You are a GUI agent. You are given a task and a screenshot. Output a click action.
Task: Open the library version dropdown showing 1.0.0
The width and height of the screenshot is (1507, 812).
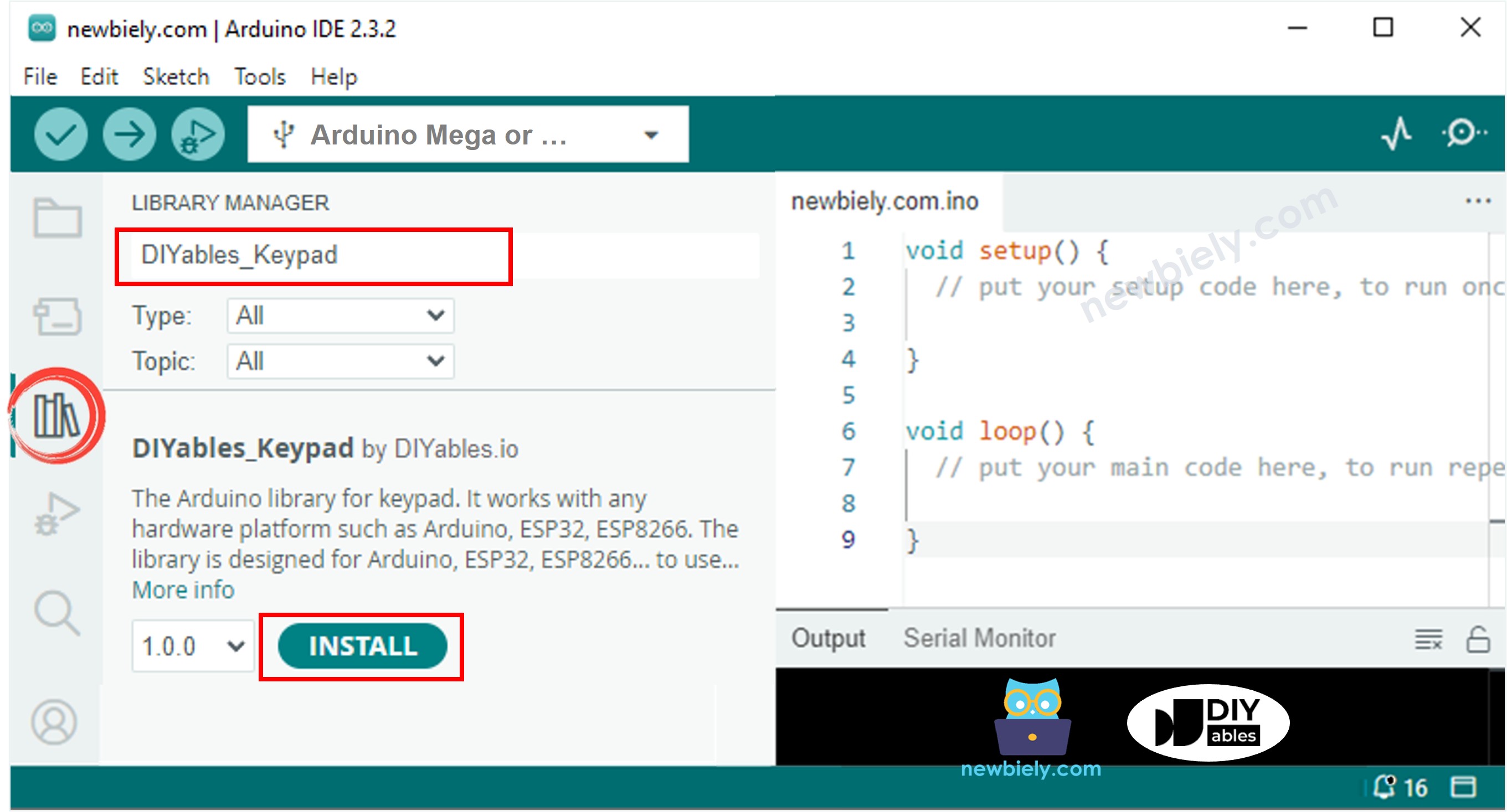click(193, 645)
